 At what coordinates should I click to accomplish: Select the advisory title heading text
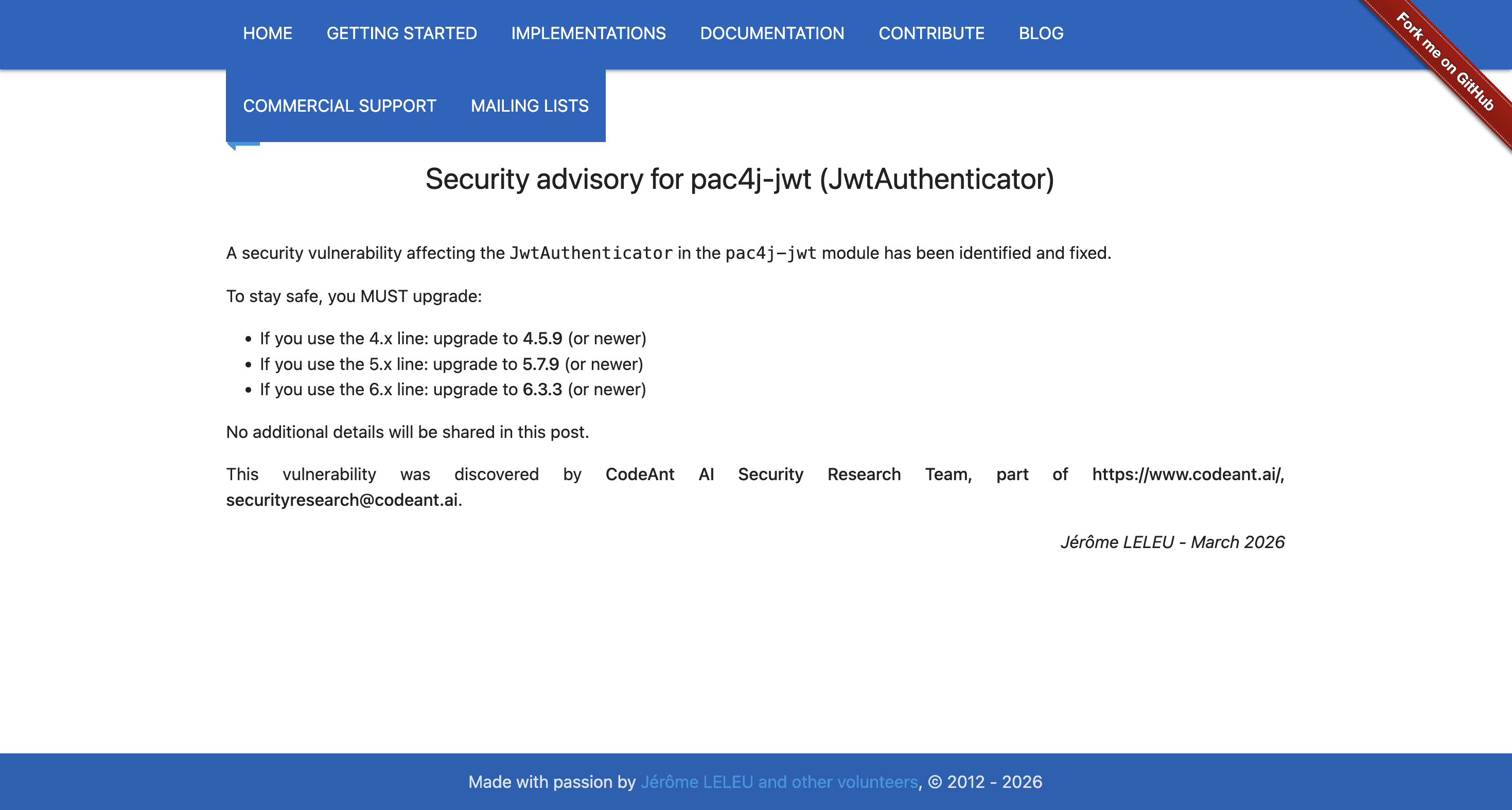(x=740, y=180)
